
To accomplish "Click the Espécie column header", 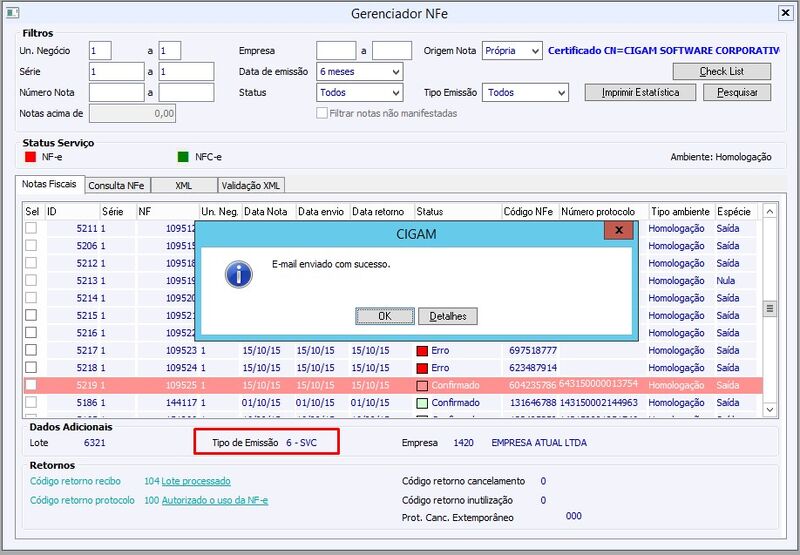I will point(736,211).
